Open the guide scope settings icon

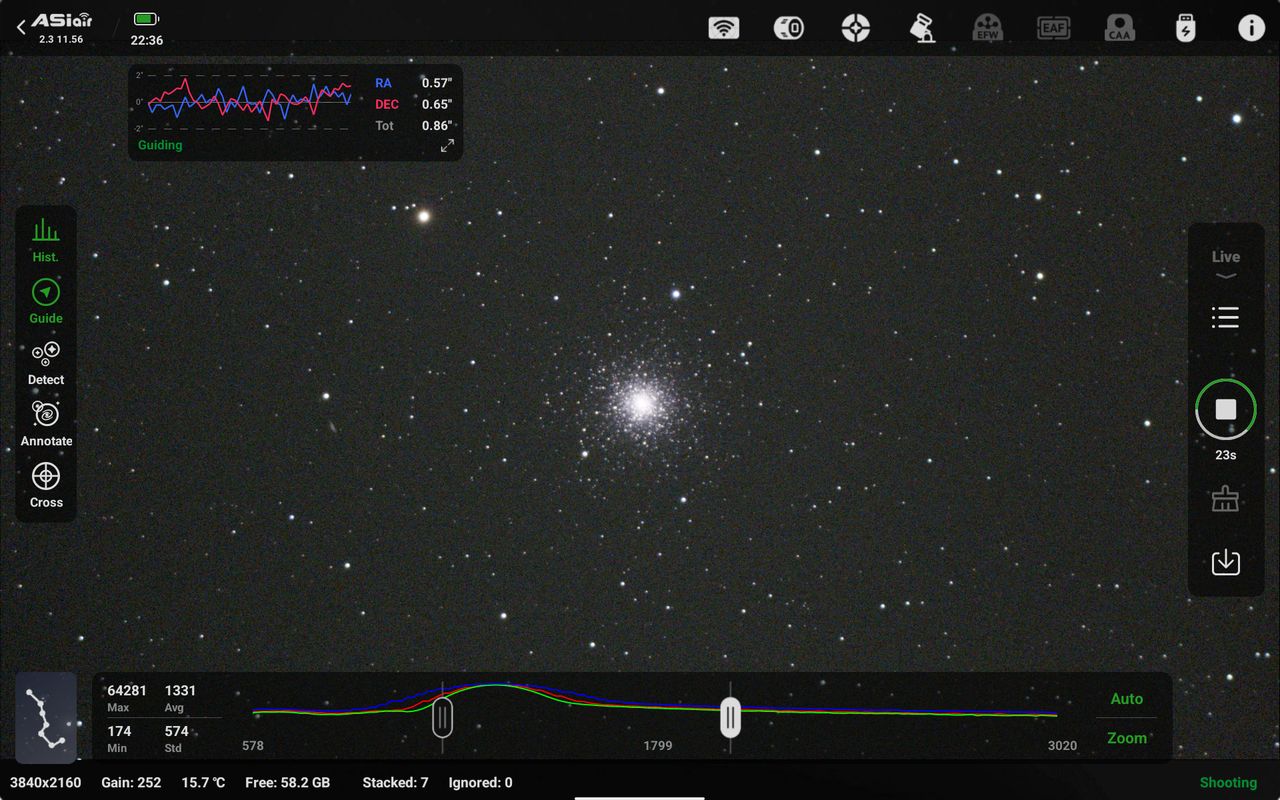pos(855,28)
